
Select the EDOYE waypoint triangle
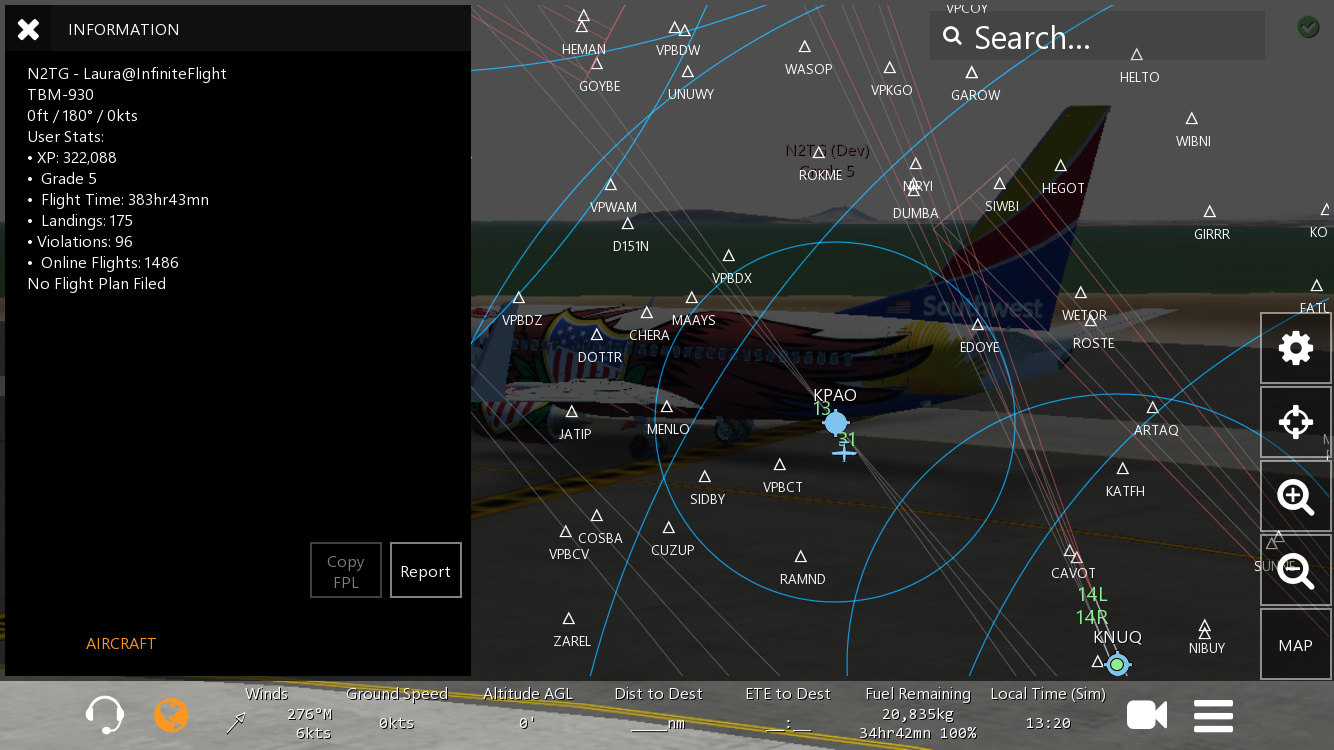pos(978,324)
